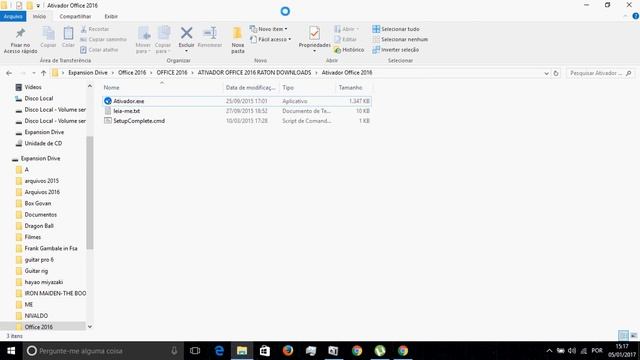The height and width of the screenshot is (360, 640).
Task: Switch to the Início ribbon tab
Action: 39,16
